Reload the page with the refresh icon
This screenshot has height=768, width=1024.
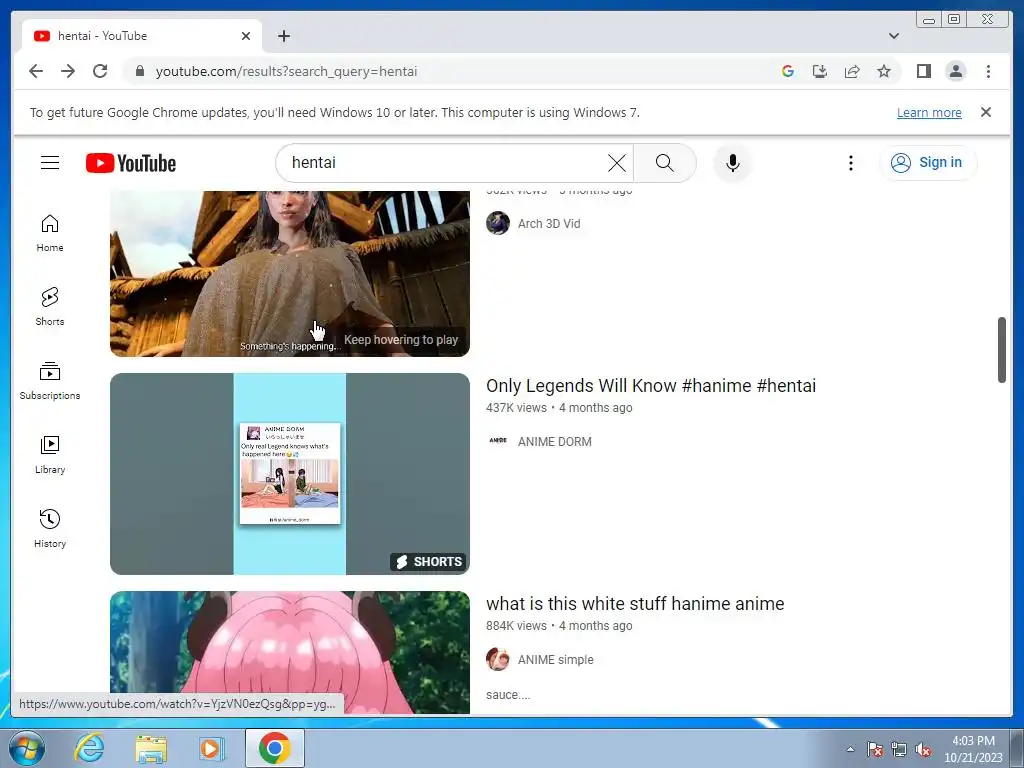(x=100, y=71)
